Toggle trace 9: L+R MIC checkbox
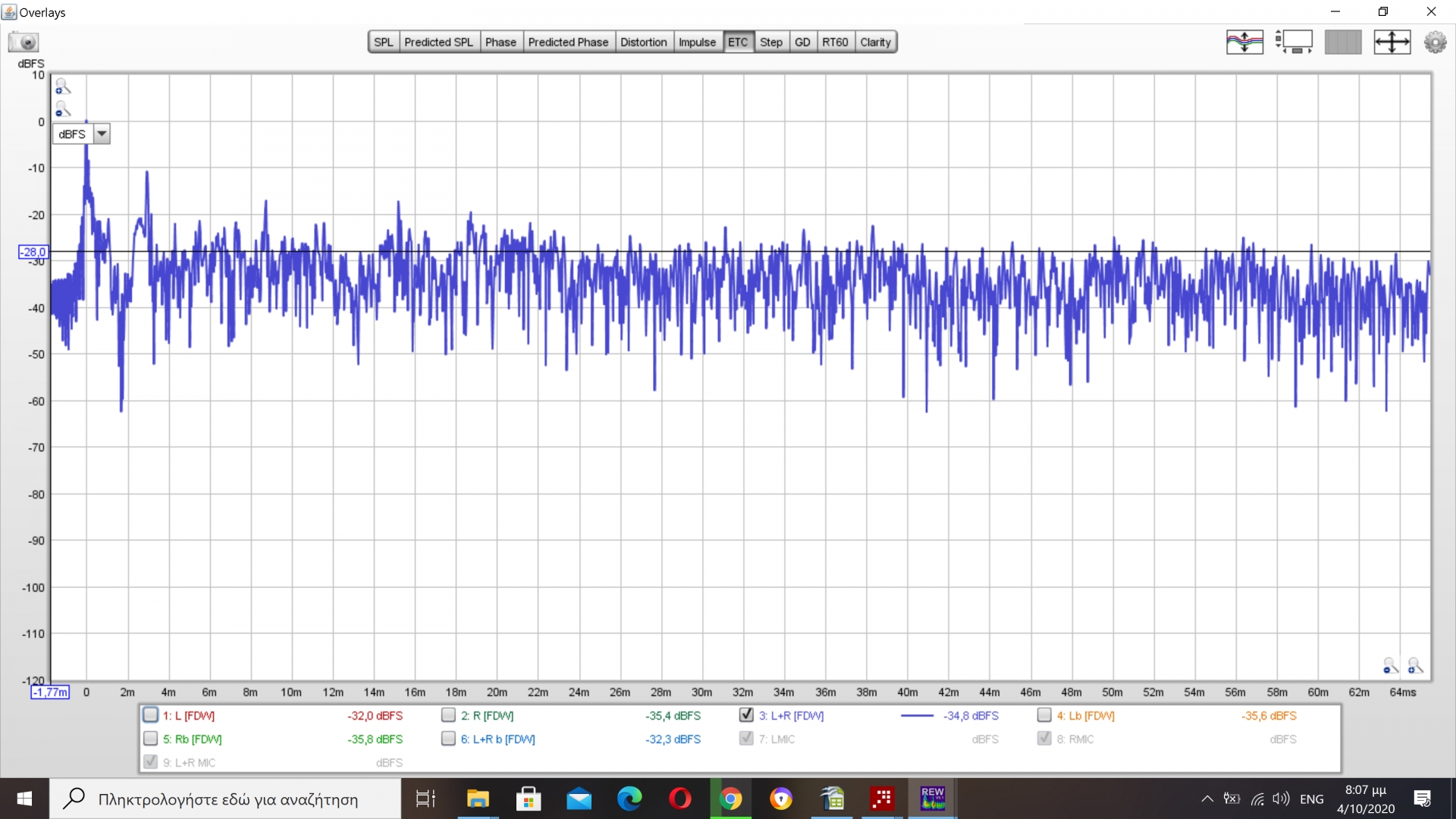Viewport: 1456px width, 819px height. click(x=150, y=762)
